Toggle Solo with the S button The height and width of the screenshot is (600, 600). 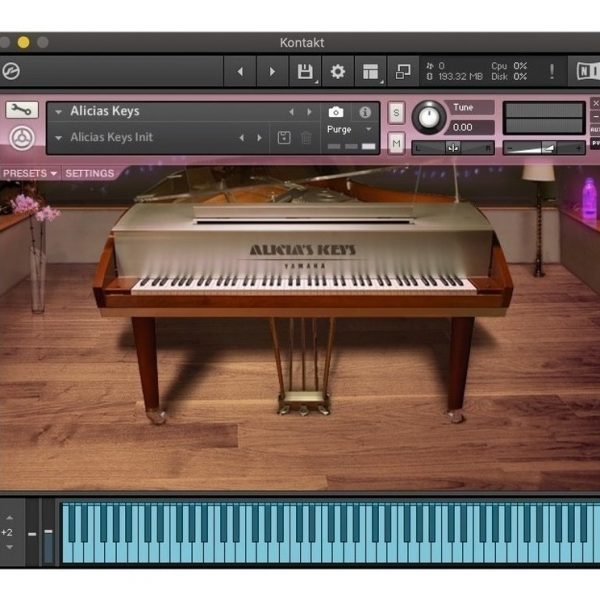396,113
